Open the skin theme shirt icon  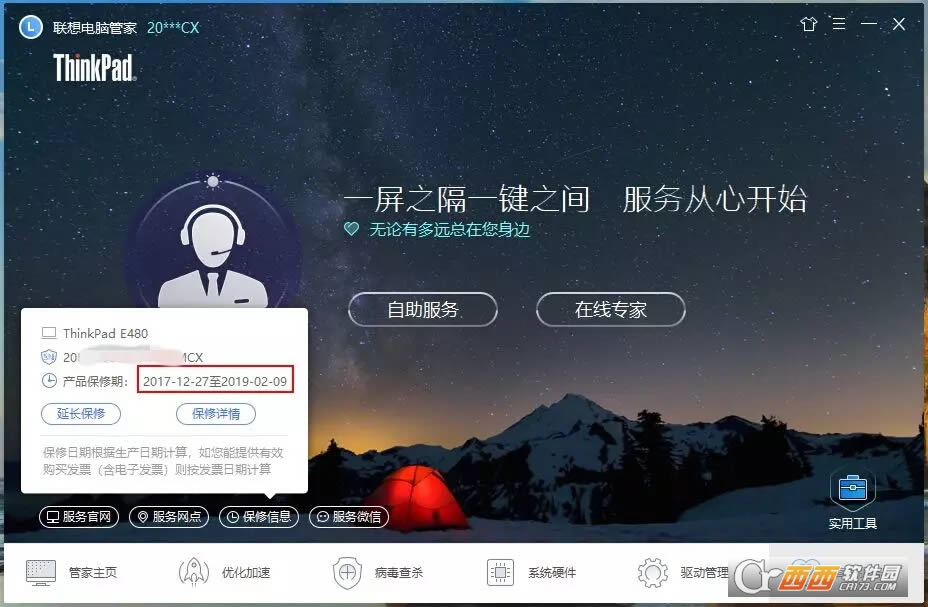pos(808,24)
